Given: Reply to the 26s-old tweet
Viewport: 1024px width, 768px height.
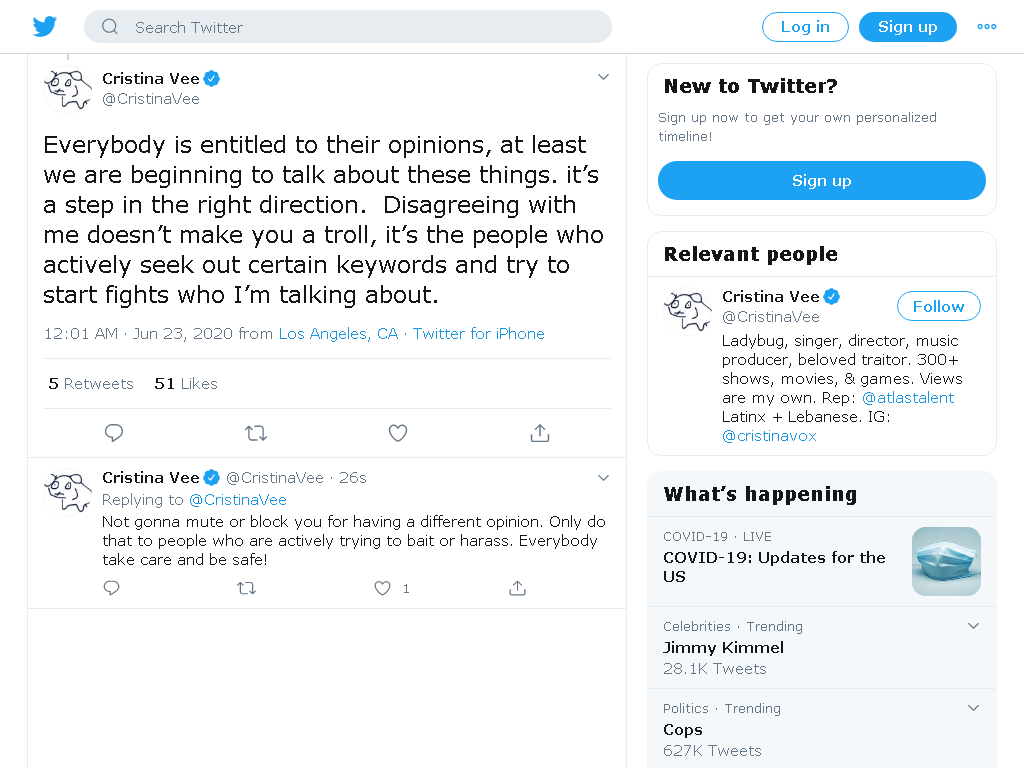Looking at the screenshot, I should click(112, 588).
